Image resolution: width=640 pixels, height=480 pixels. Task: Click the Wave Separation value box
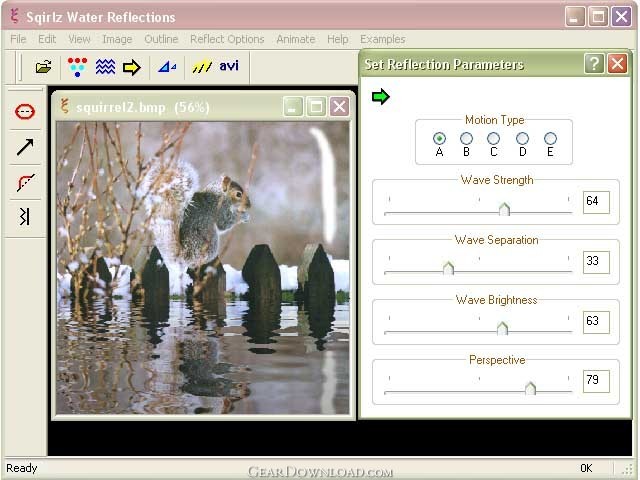pyautogui.click(x=596, y=262)
